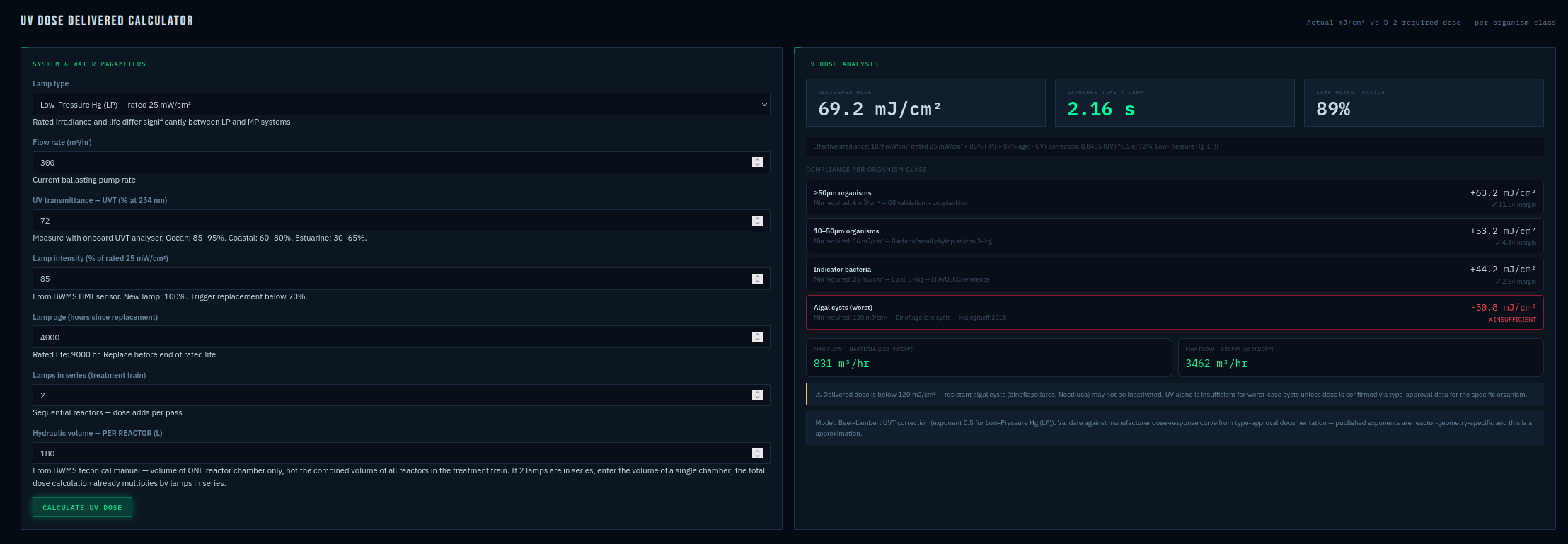The width and height of the screenshot is (1568, 544).
Task: Click the ≥50µm organisms compliance row
Action: click(1175, 197)
